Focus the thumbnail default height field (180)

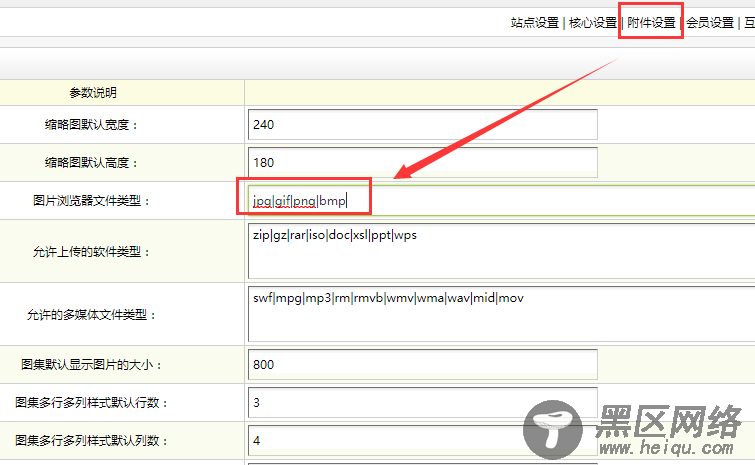[x=421, y=162]
